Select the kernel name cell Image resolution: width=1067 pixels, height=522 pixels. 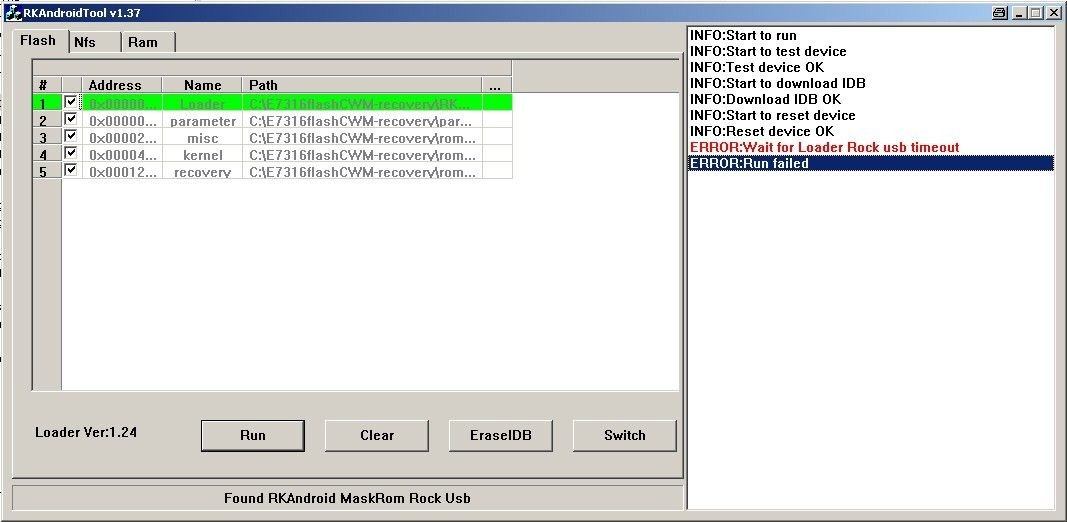[202, 154]
